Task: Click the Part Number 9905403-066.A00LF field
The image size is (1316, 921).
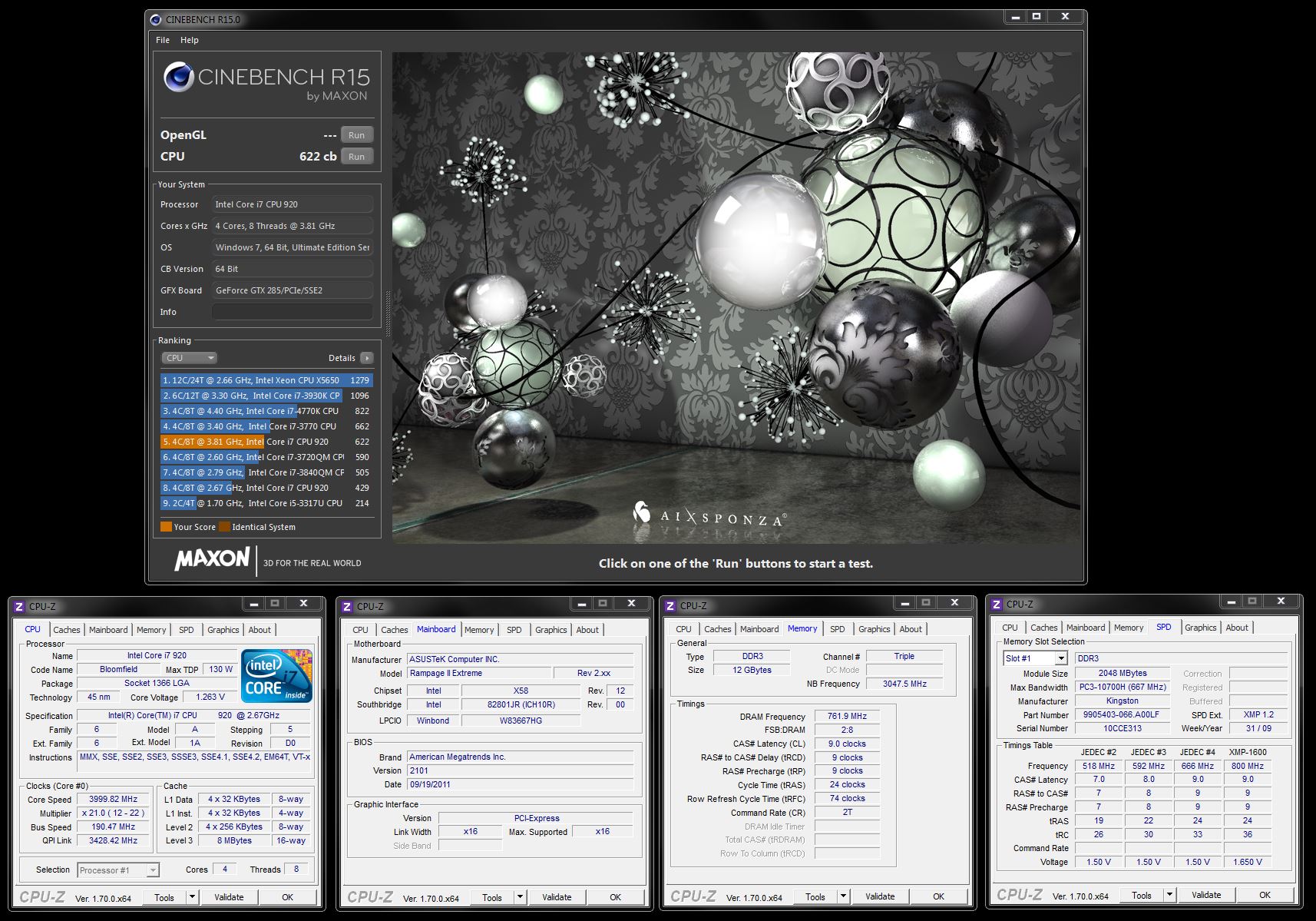Action: pyautogui.click(x=1122, y=714)
